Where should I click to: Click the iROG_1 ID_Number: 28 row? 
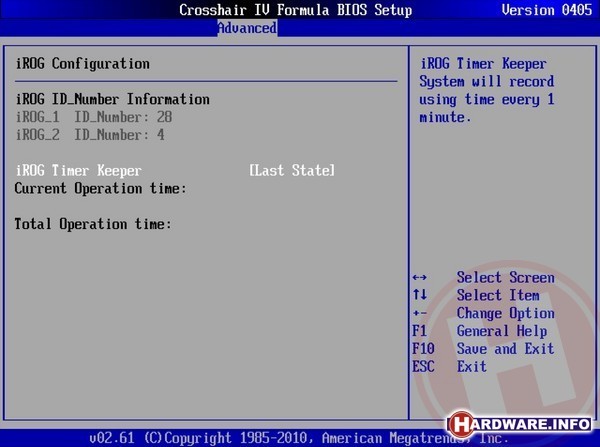point(94,117)
